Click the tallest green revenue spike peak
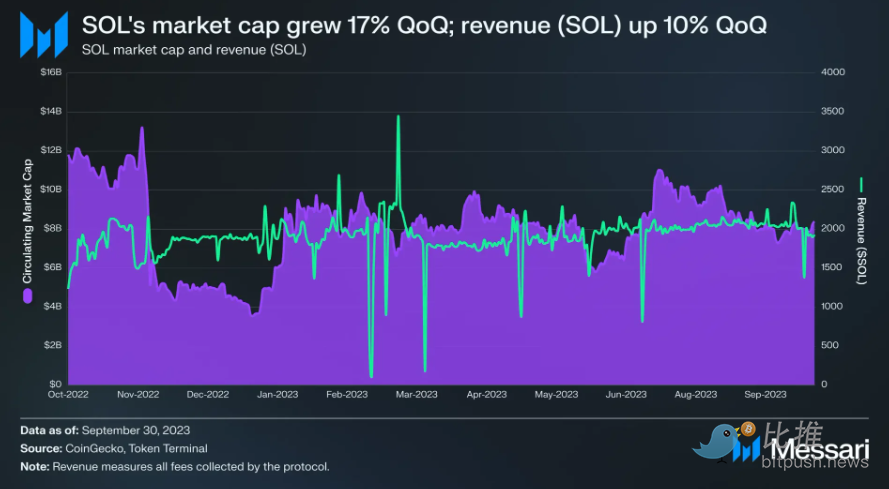The image size is (889, 489). (398, 117)
